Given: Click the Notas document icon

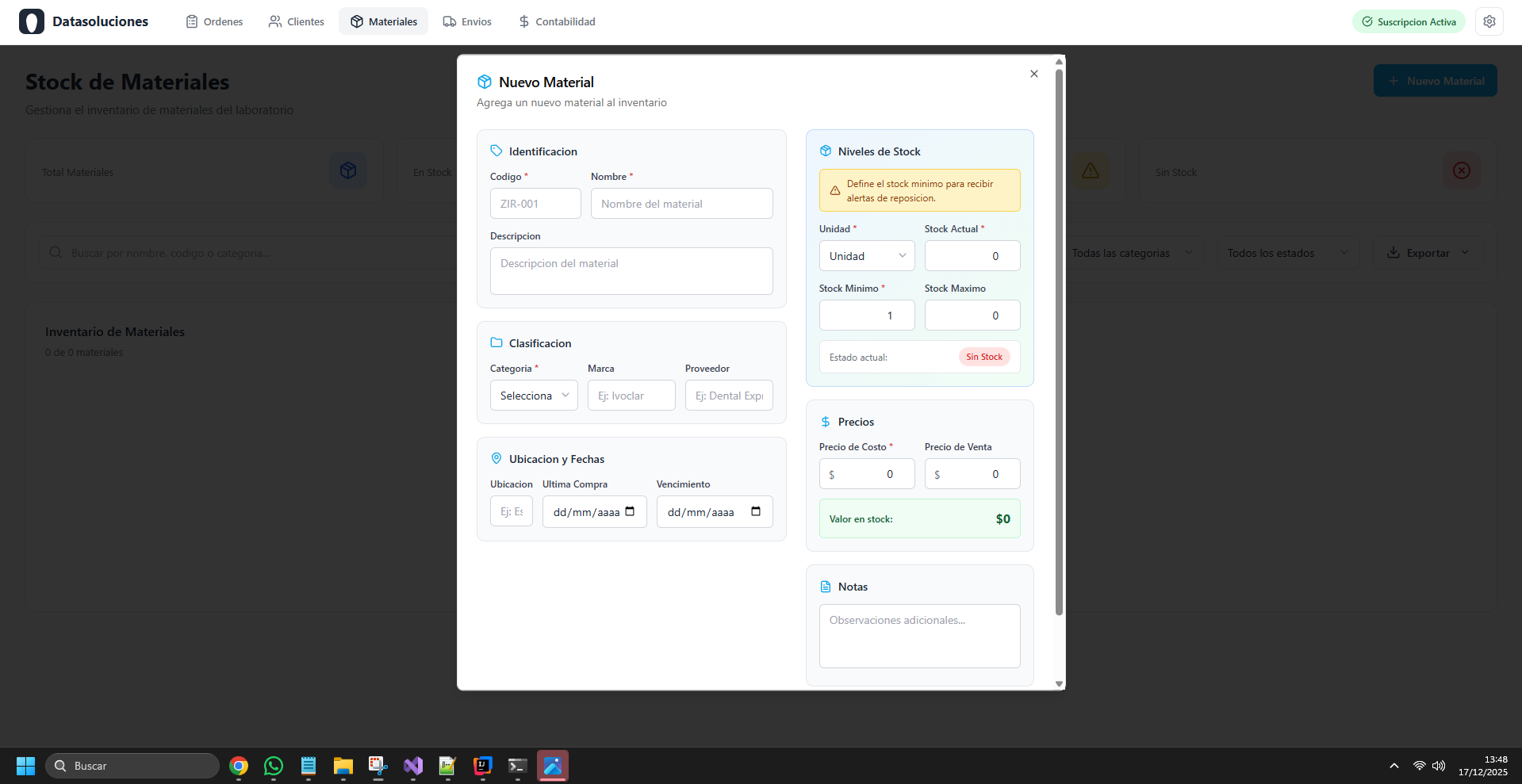Looking at the screenshot, I should pos(826,587).
